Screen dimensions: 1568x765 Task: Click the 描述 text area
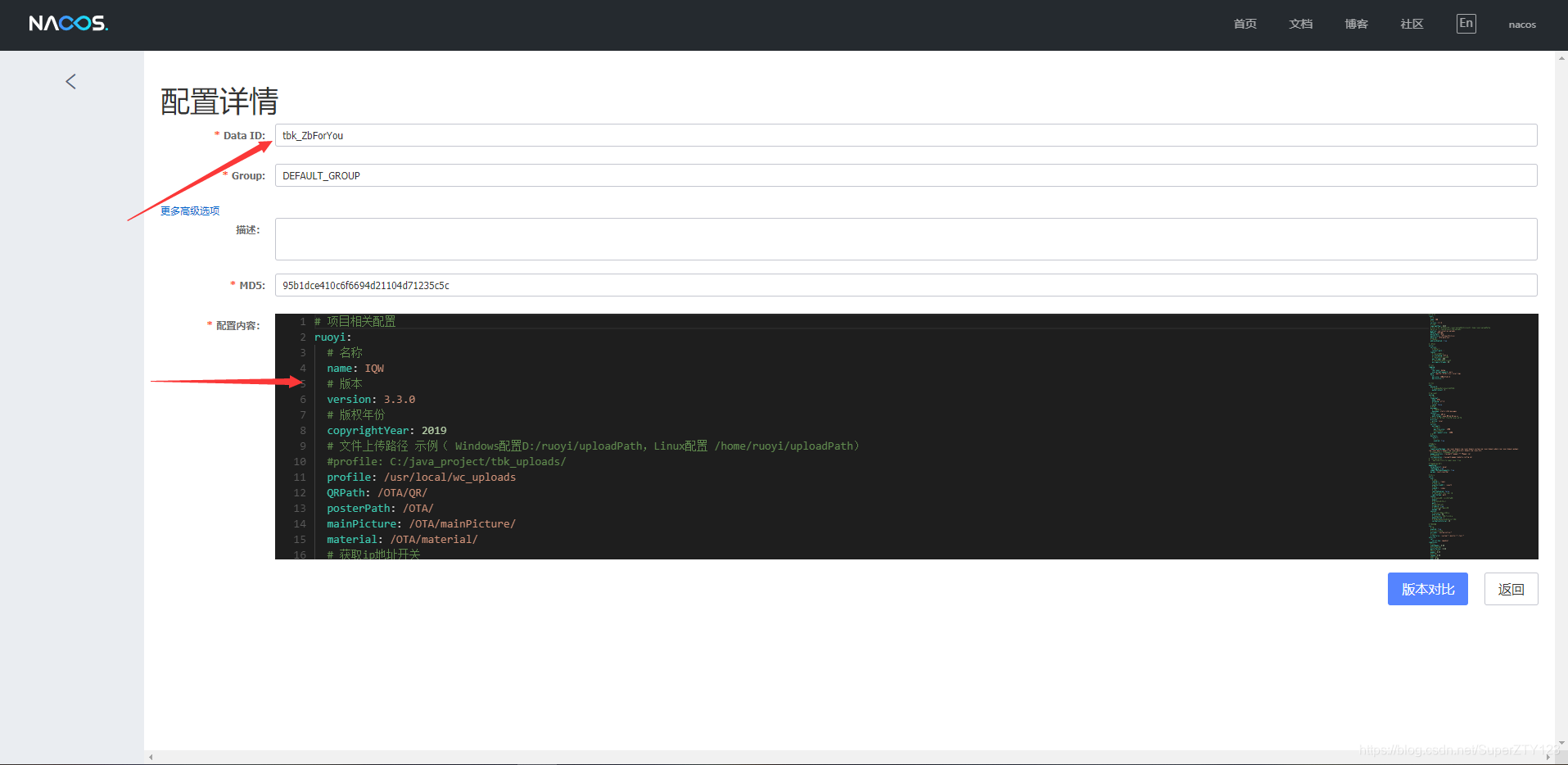pyautogui.click(x=906, y=239)
